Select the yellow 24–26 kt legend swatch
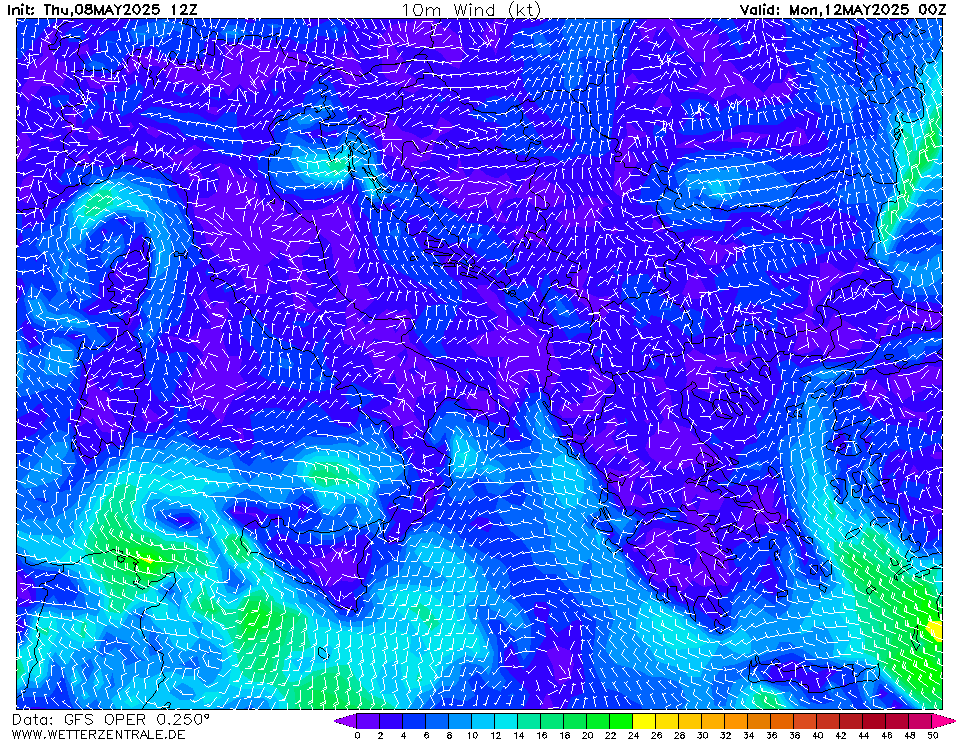This screenshot has width=959, height=741. (643, 721)
